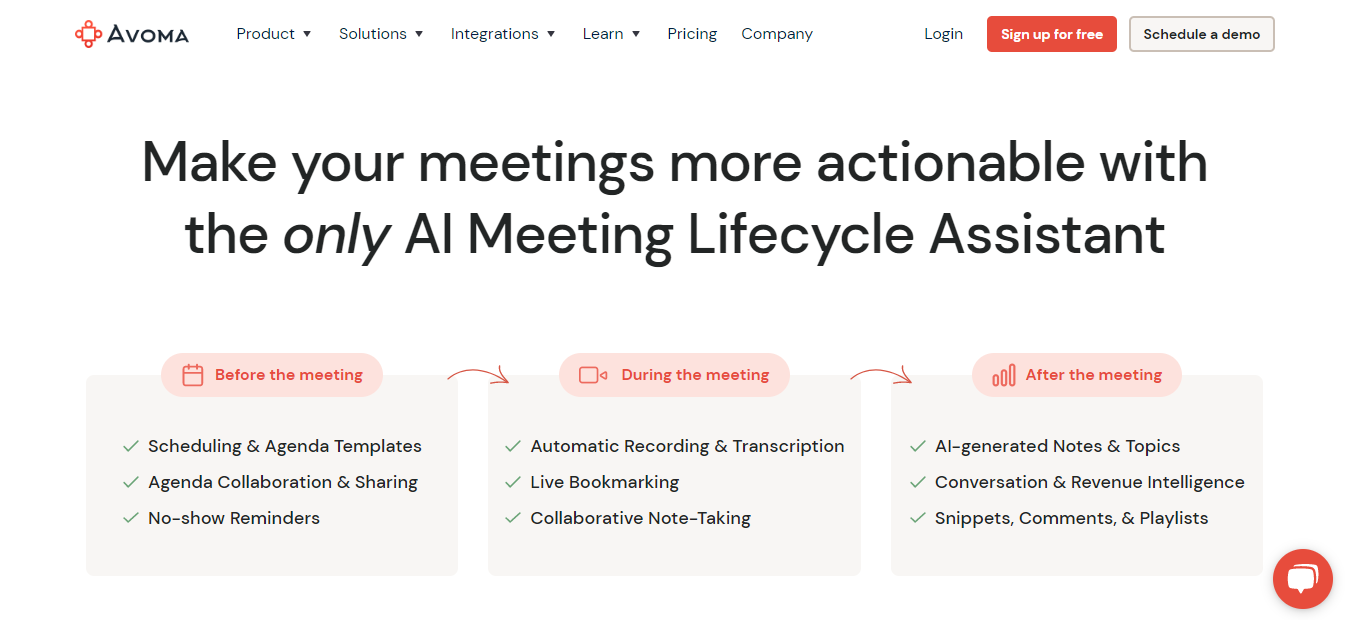Viewport: 1345px width, 620px height.
Task: Select the 'During the meeting' pill badge
Action: (x=674, y=375)
